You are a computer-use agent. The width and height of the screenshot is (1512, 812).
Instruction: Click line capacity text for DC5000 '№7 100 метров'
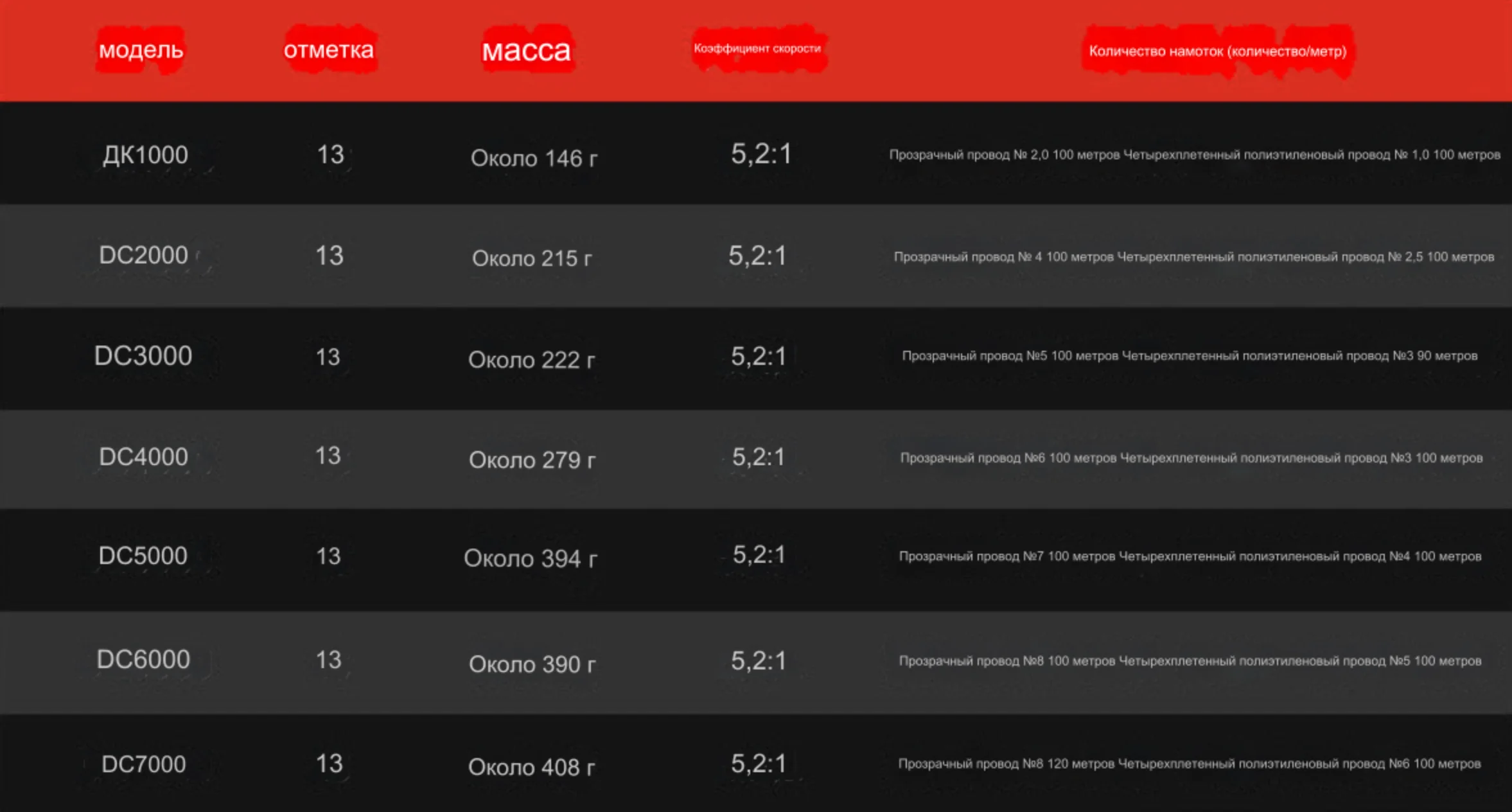click(x=1069, y=556)
